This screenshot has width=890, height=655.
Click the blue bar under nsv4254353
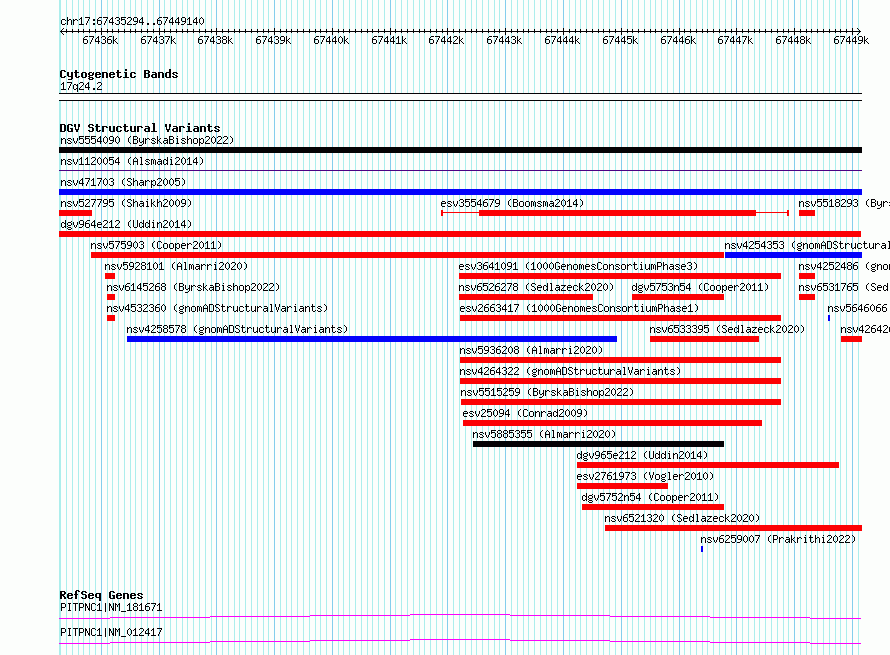tap(794, 255)
